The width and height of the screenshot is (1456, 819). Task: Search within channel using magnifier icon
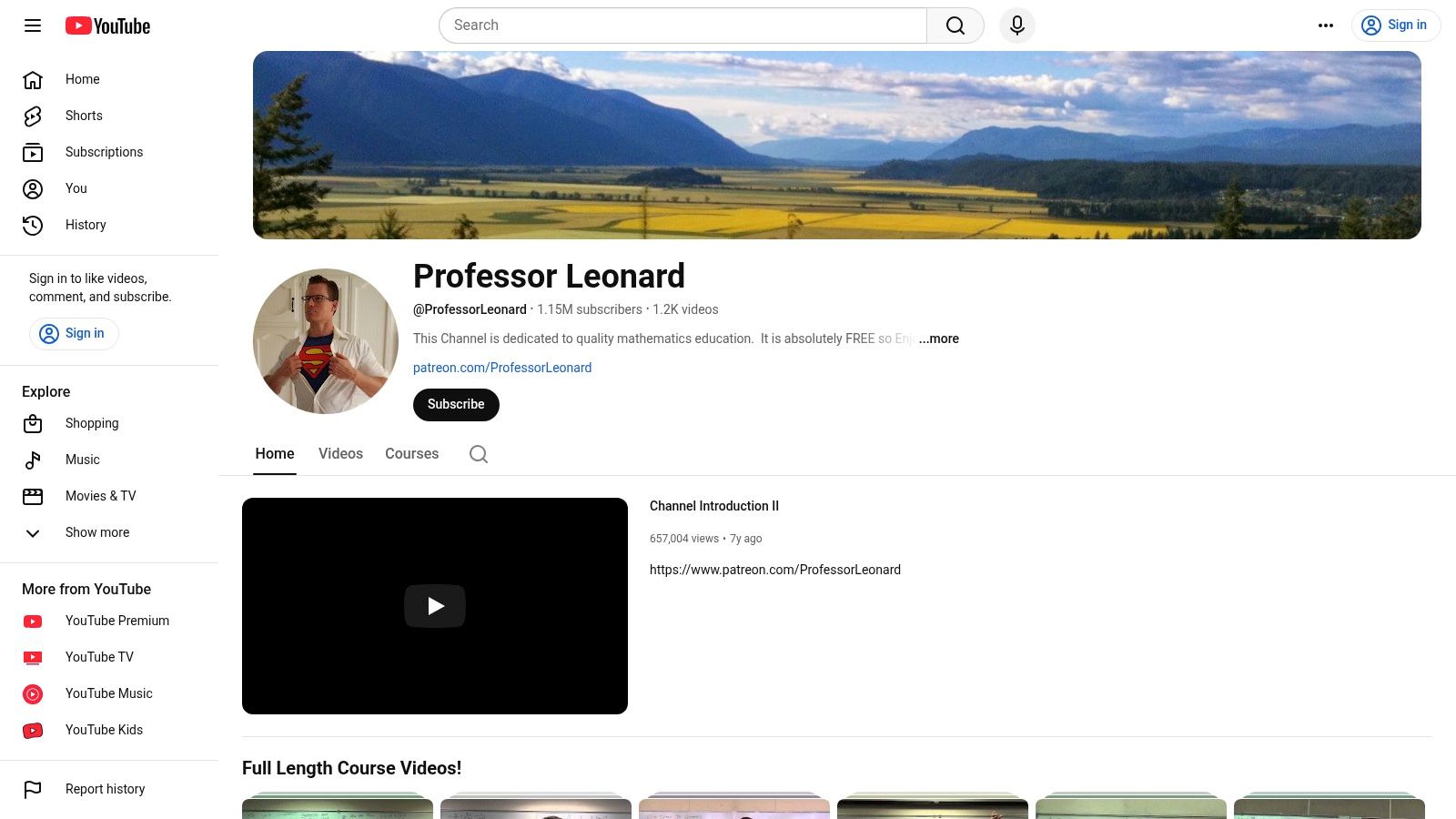(479, 454)
